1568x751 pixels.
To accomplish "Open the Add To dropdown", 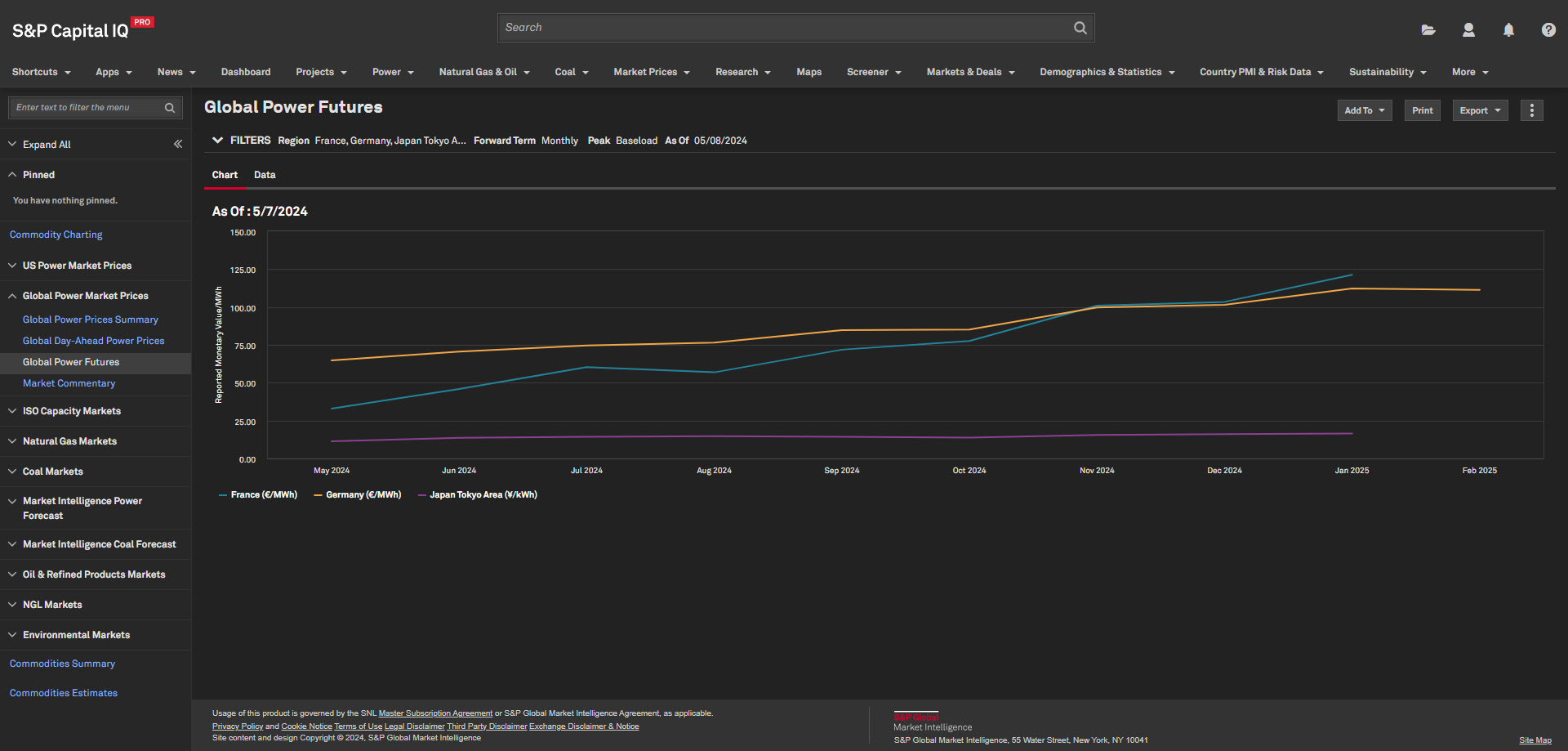I will [x=1364, y=110].
